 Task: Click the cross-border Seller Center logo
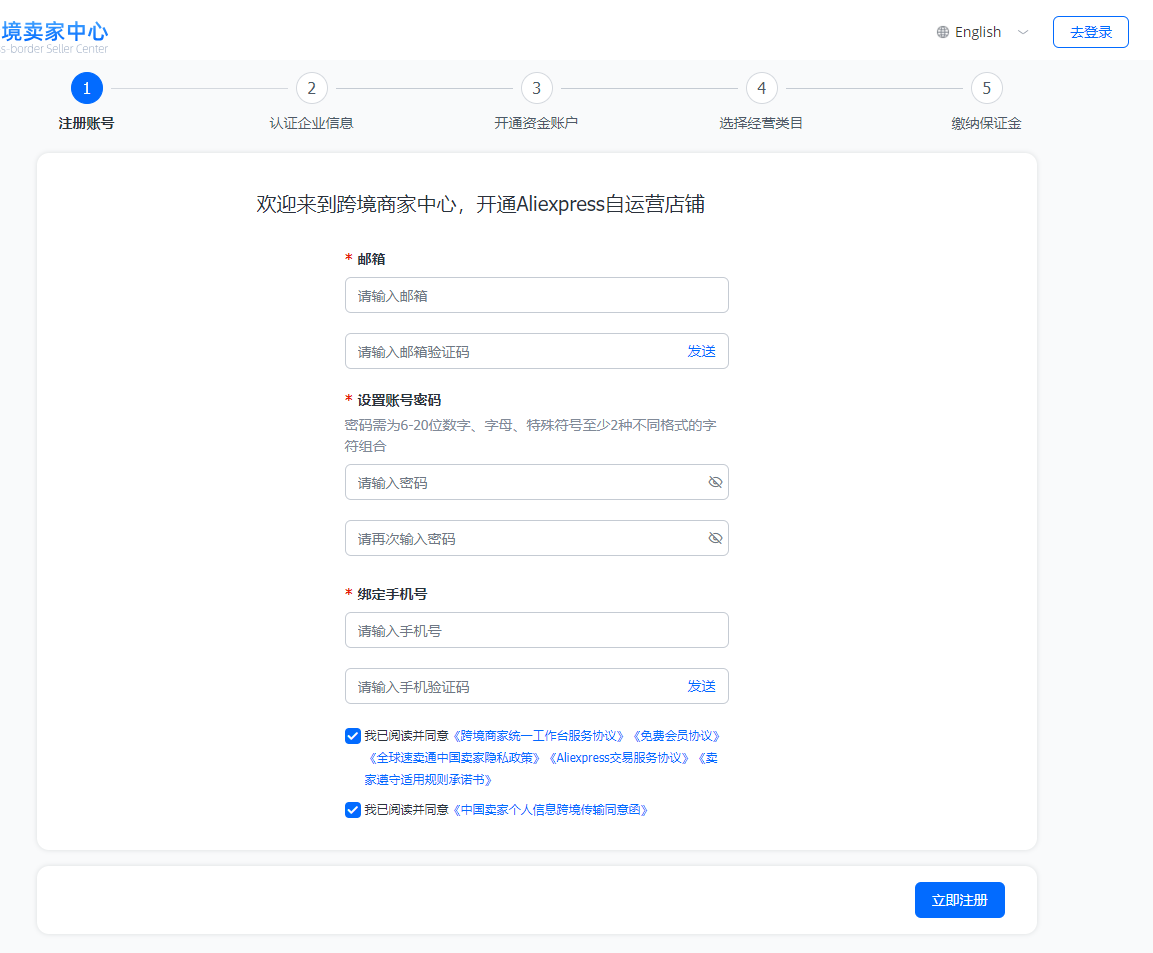click(54, 37)
